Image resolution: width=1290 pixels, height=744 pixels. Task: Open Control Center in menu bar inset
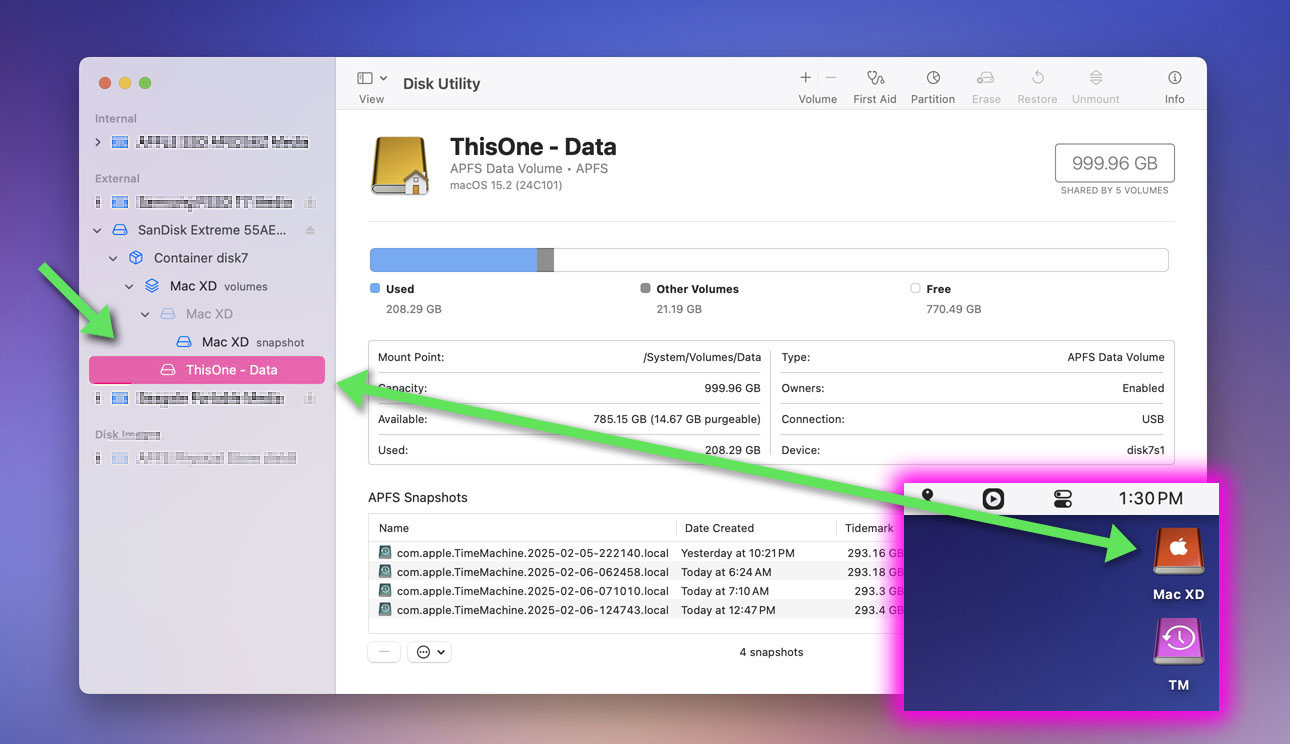coord(1063,498)
